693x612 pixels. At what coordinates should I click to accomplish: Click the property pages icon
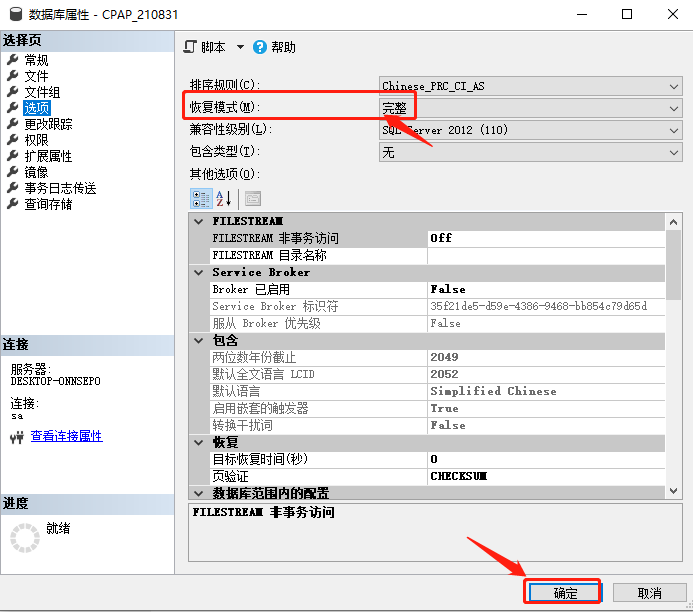[252, 198]
